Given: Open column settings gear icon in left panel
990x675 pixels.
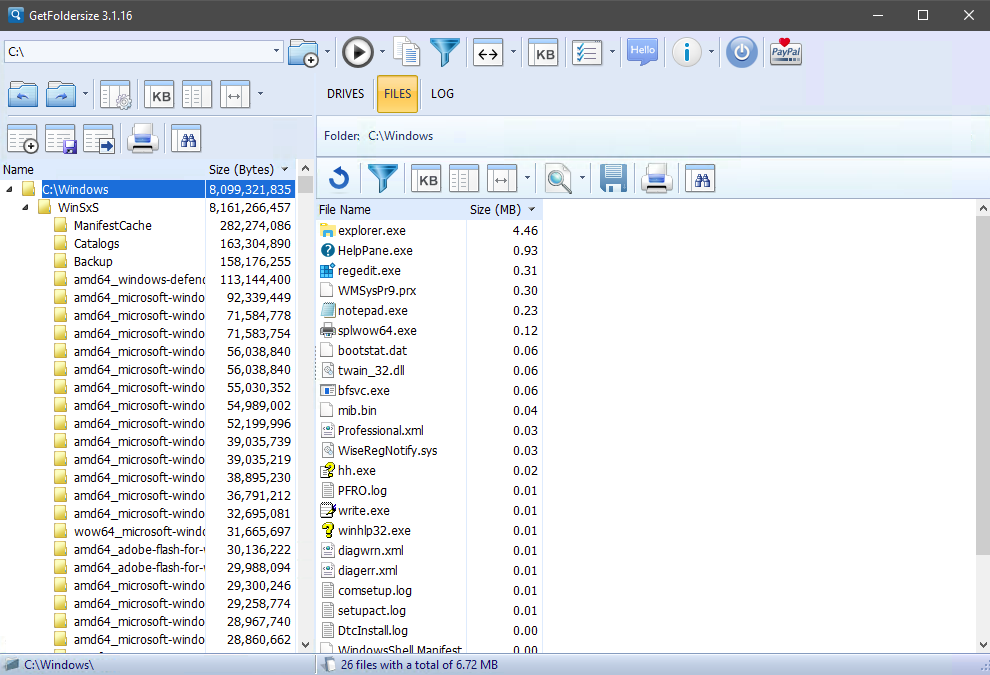Looking at the screenshot, I should click(116, 95).
